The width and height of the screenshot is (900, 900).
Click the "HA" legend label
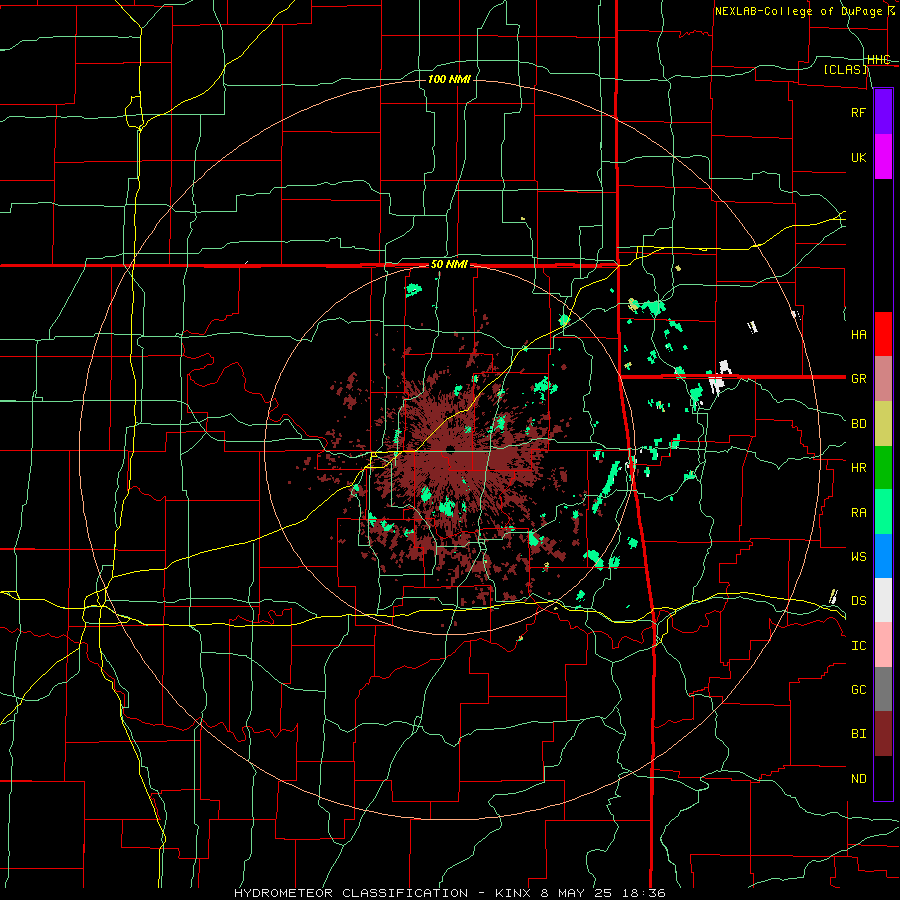click(858, 334)
